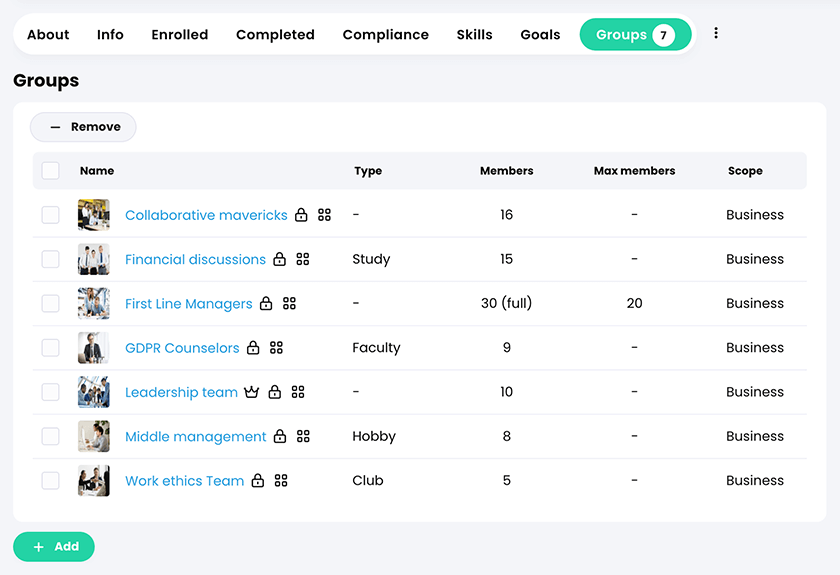Open the First Line Managers group link

[189, 304]
